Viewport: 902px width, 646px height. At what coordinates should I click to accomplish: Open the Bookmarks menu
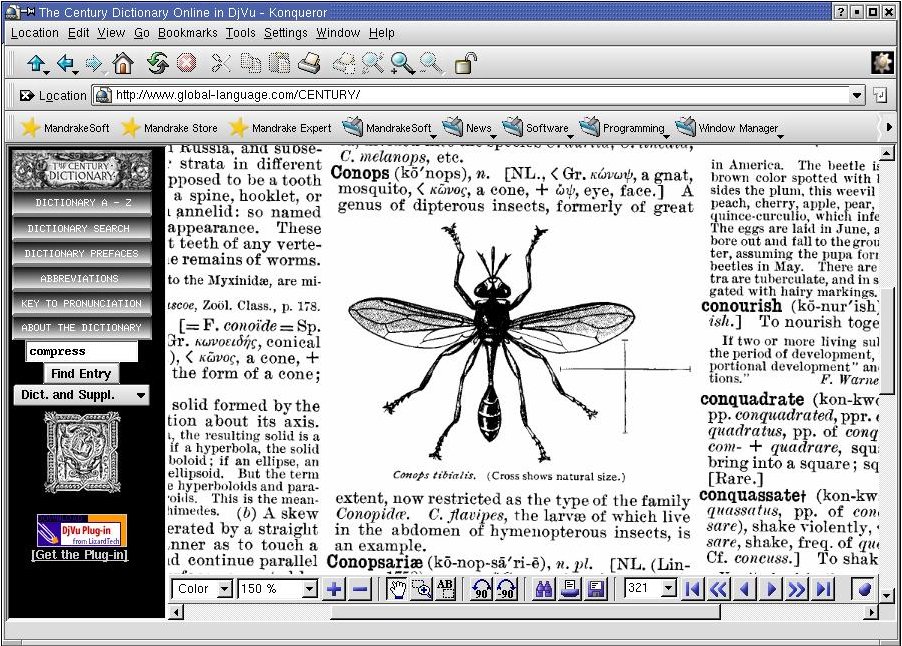(188, 33)
